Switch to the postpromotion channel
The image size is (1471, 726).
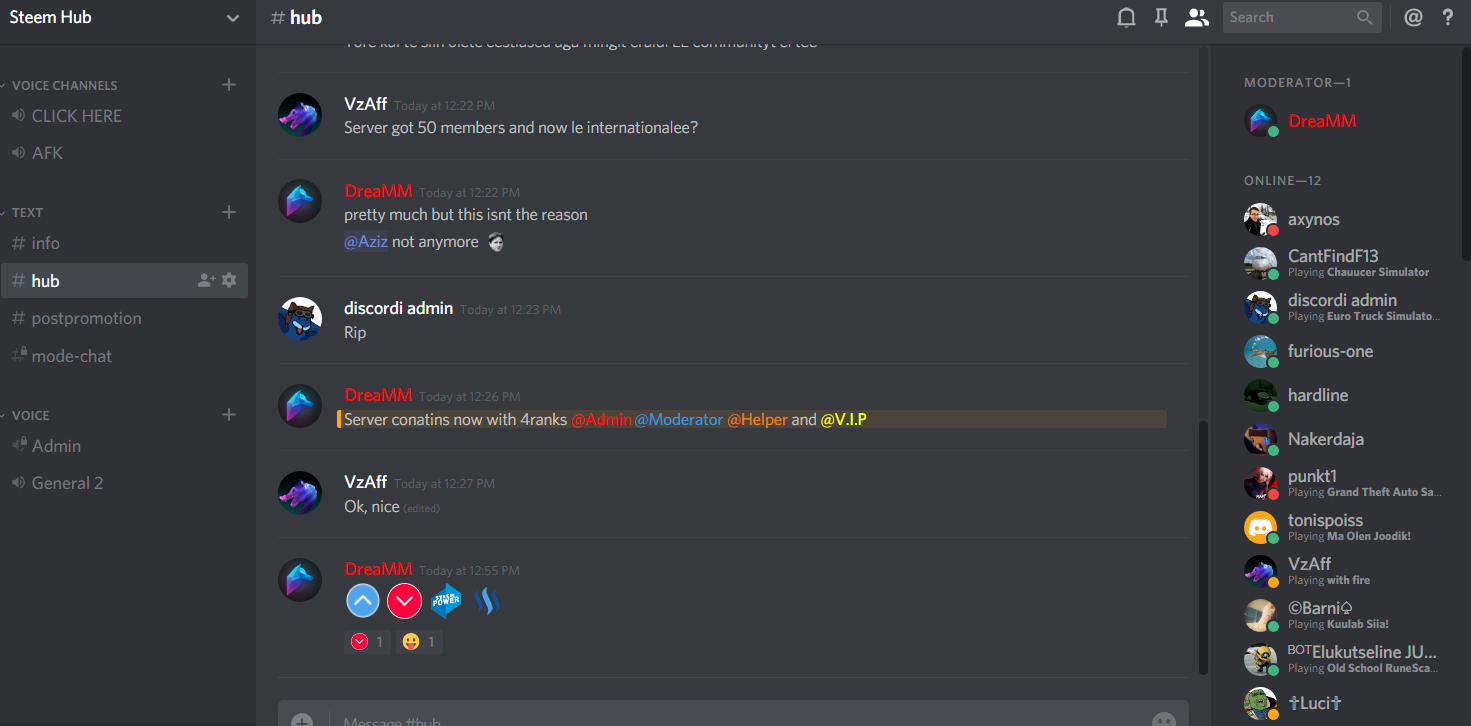click(x=124, y=319)
